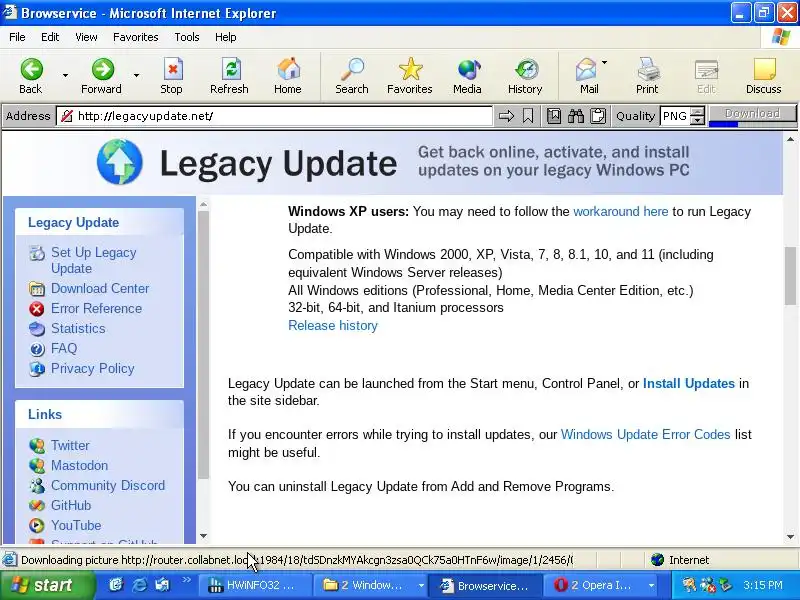This screenshot has width=800, height=600.
Task: Click the bookmark ribbon icon in address row
Action: [x=528, y=116]
